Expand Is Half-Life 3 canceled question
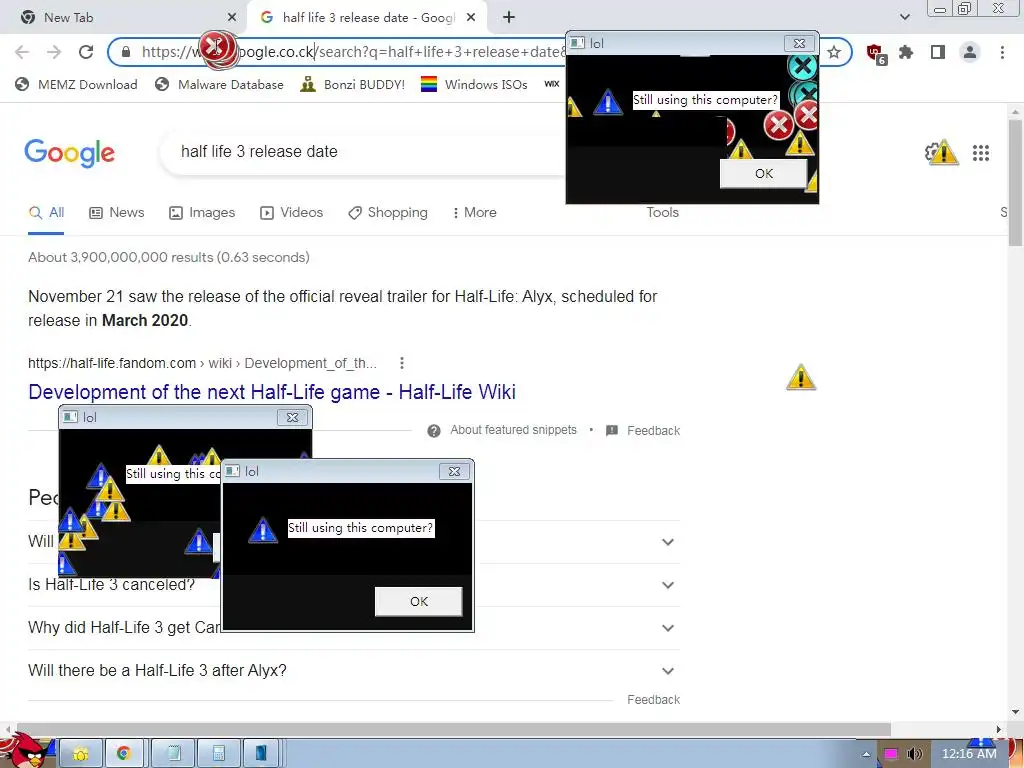The image size is (1024, 768). [667, 585]
